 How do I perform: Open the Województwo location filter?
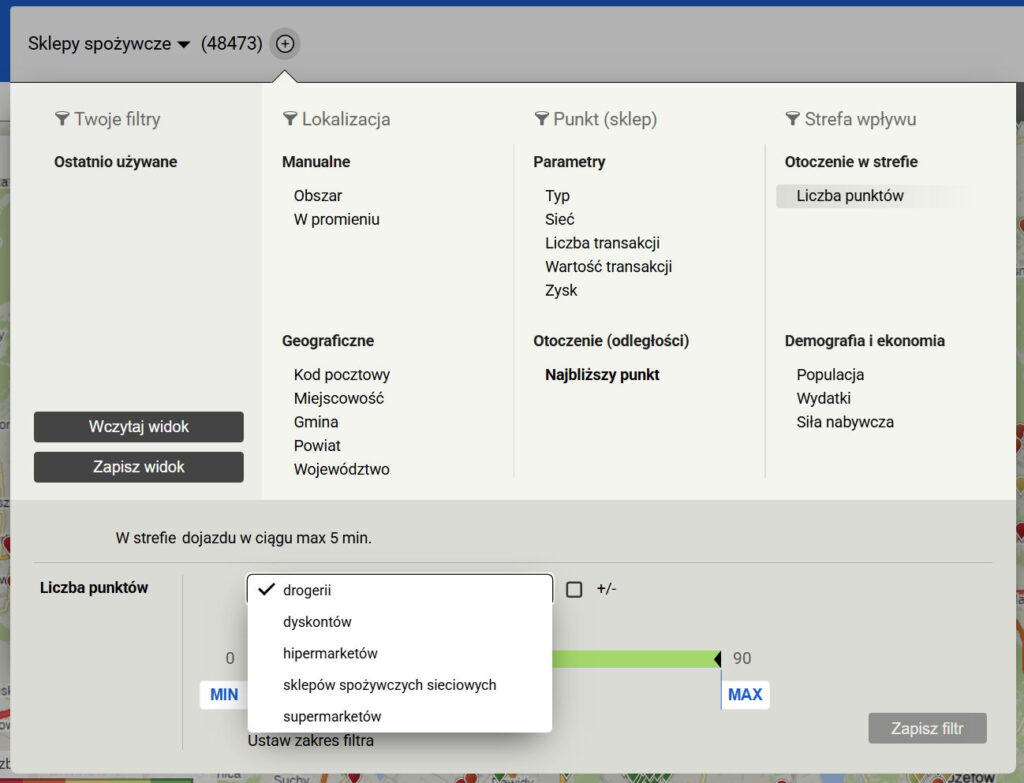341,469
